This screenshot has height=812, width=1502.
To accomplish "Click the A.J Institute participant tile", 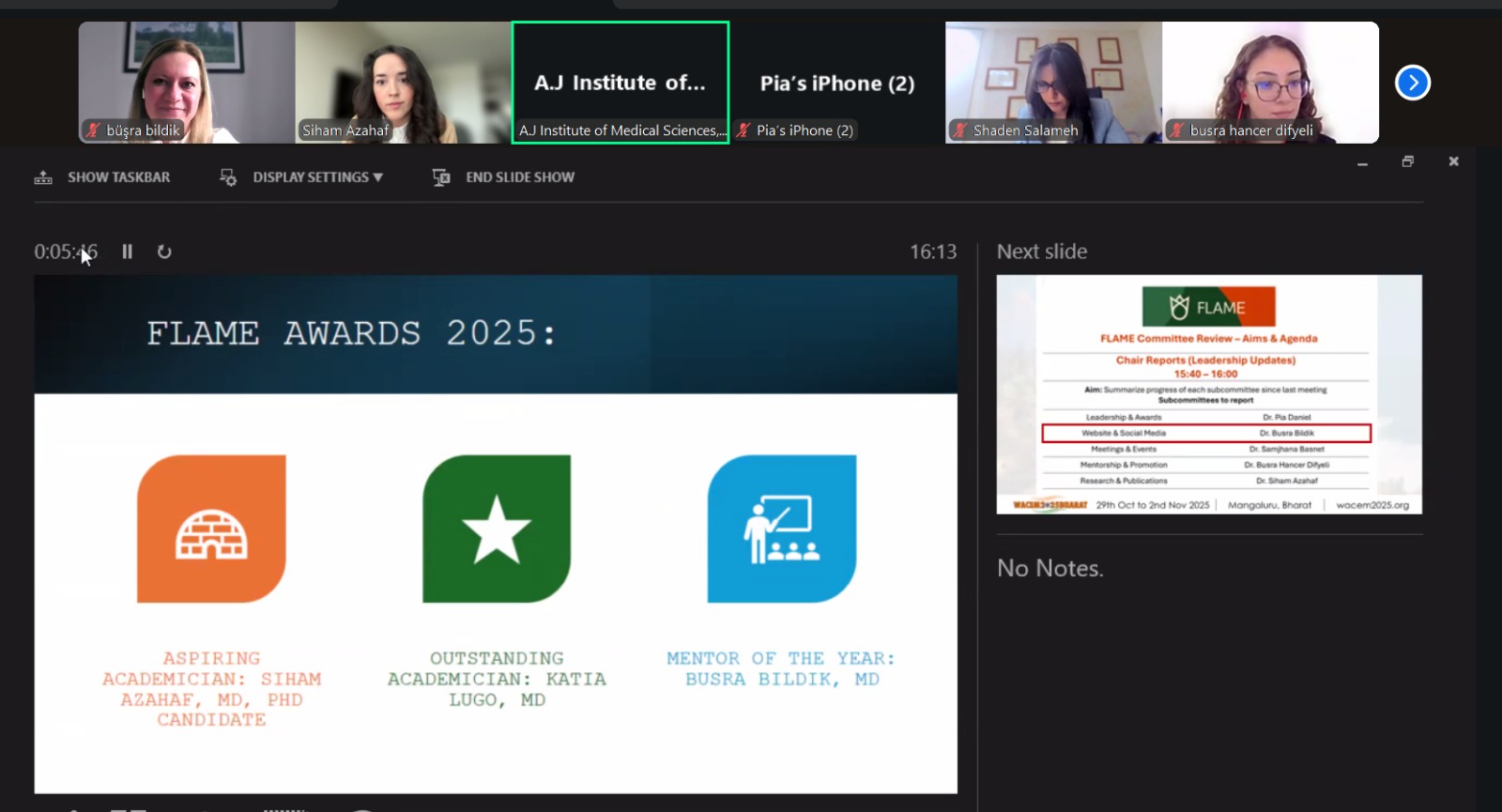I will tap(621, 83).
